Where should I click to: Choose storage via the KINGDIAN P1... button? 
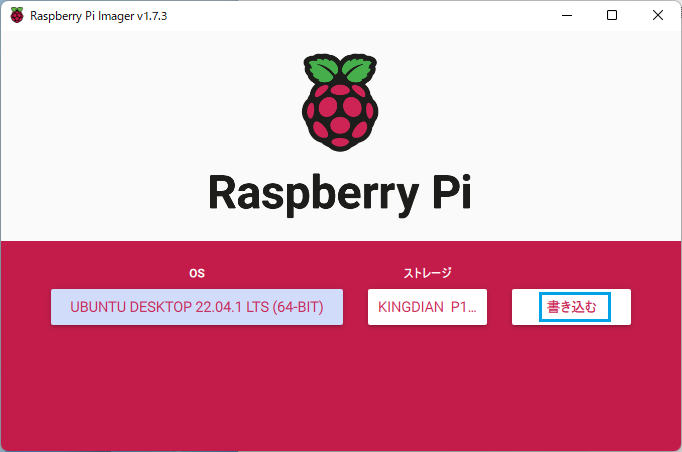pos(427,307)
